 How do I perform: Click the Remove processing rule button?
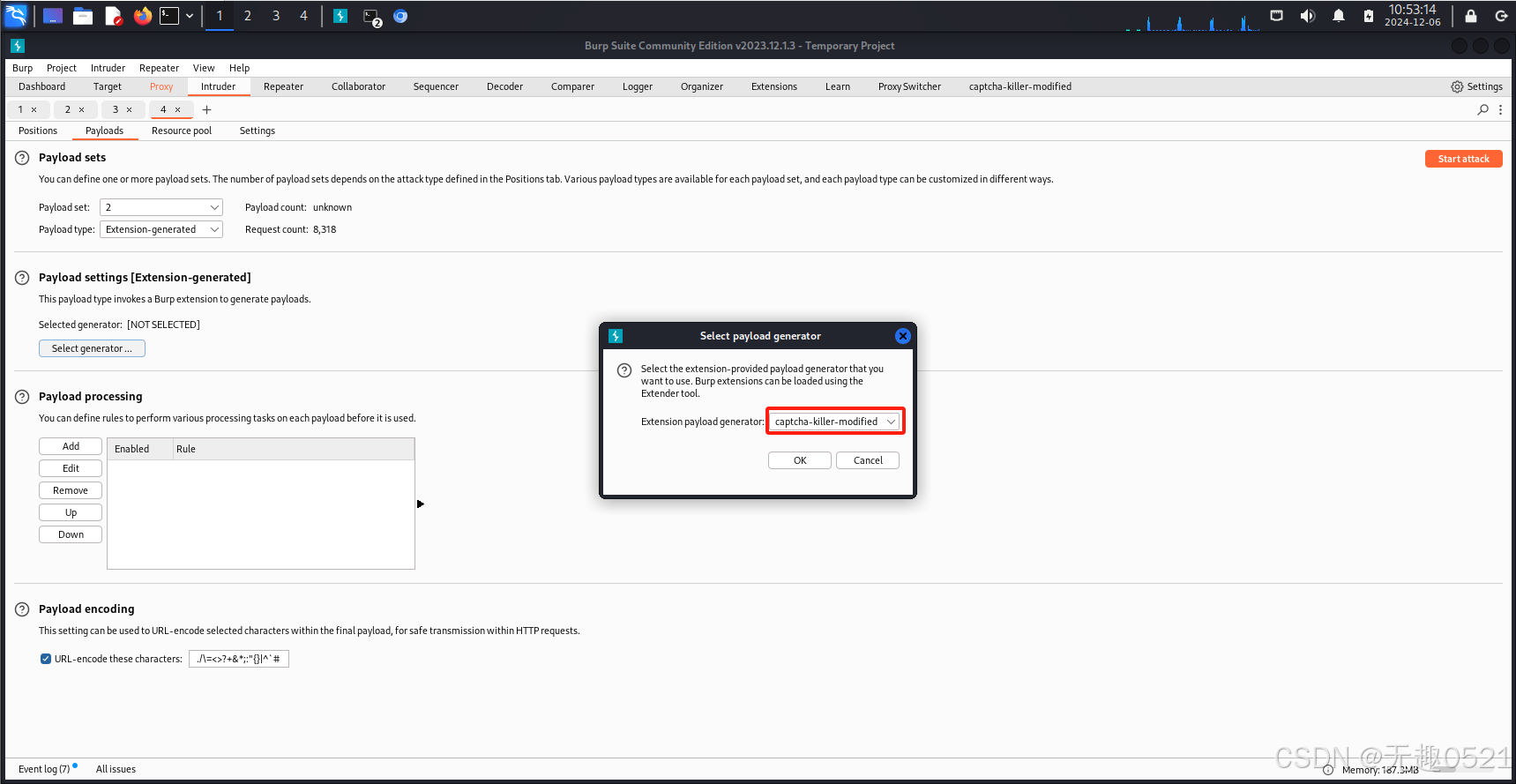[71, 490]
